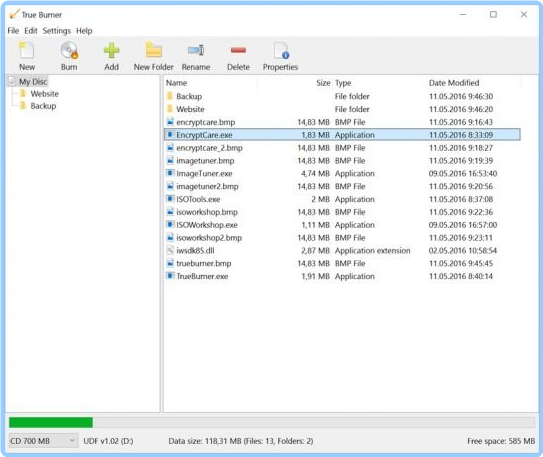Image resolution: width=543 pixels, height=457 pixels.
Task: Click the date '02.05.2016 10:58:54'
Action: 463,250
